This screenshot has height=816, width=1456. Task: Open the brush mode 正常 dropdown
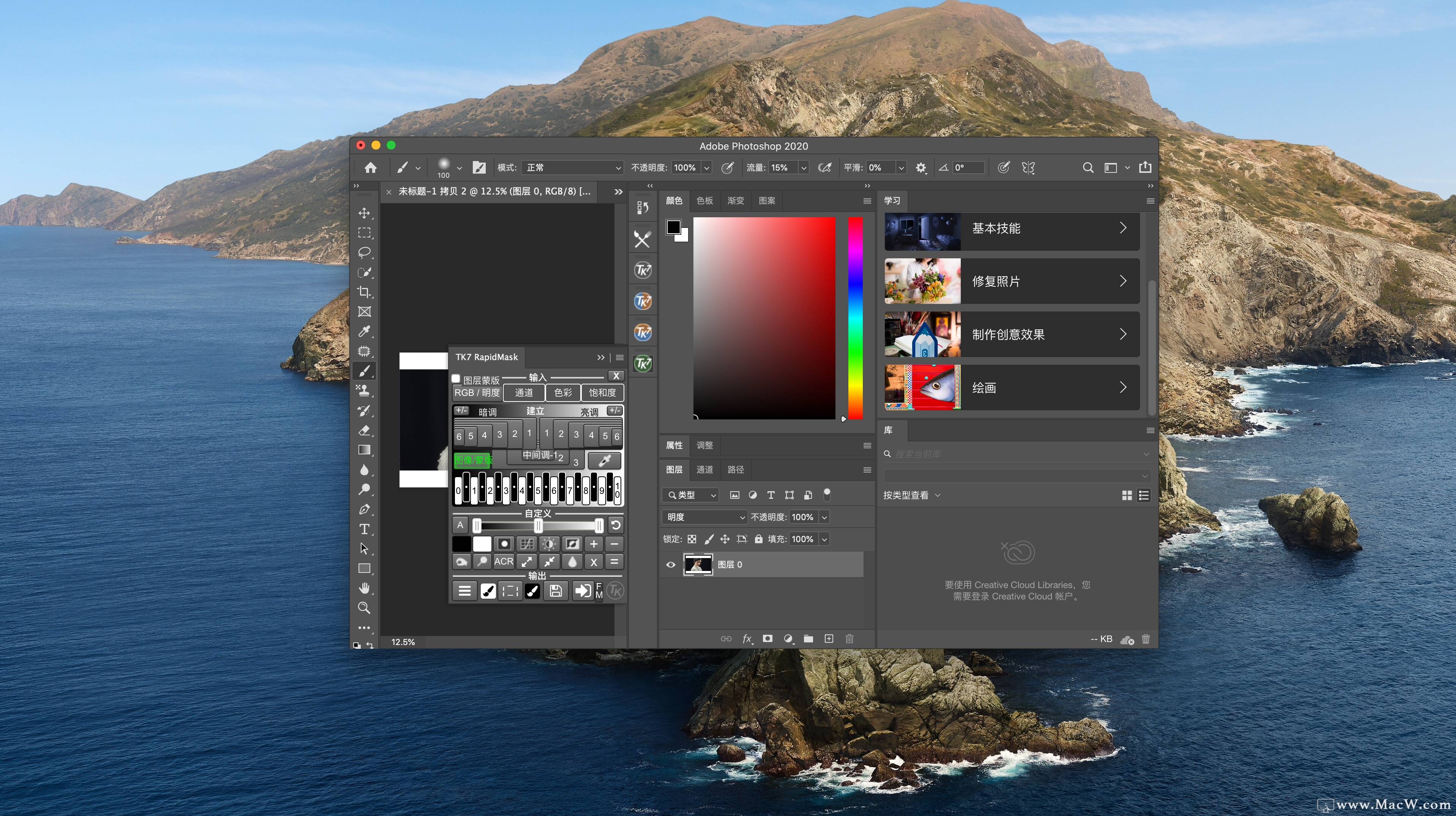point(572,168)
